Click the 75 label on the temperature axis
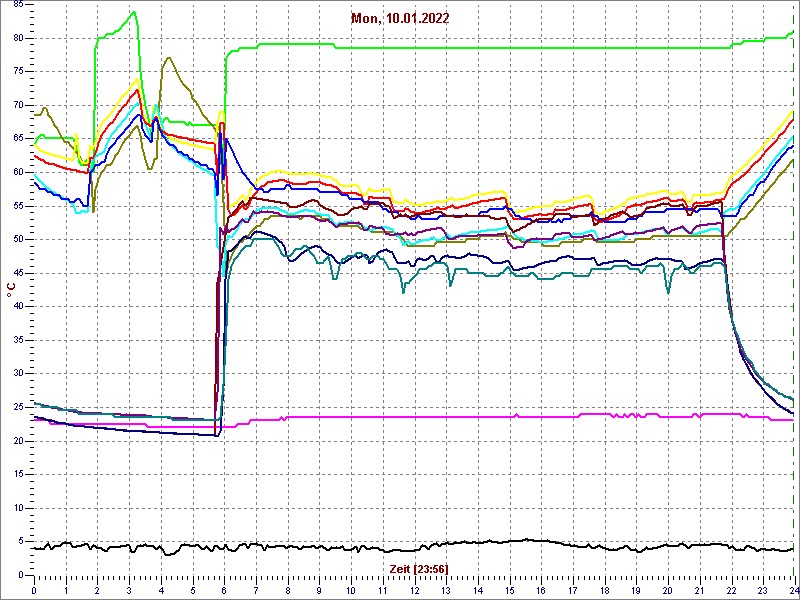Image resolution: width=800 pixels, height=600 pixels. coord(18,72)
